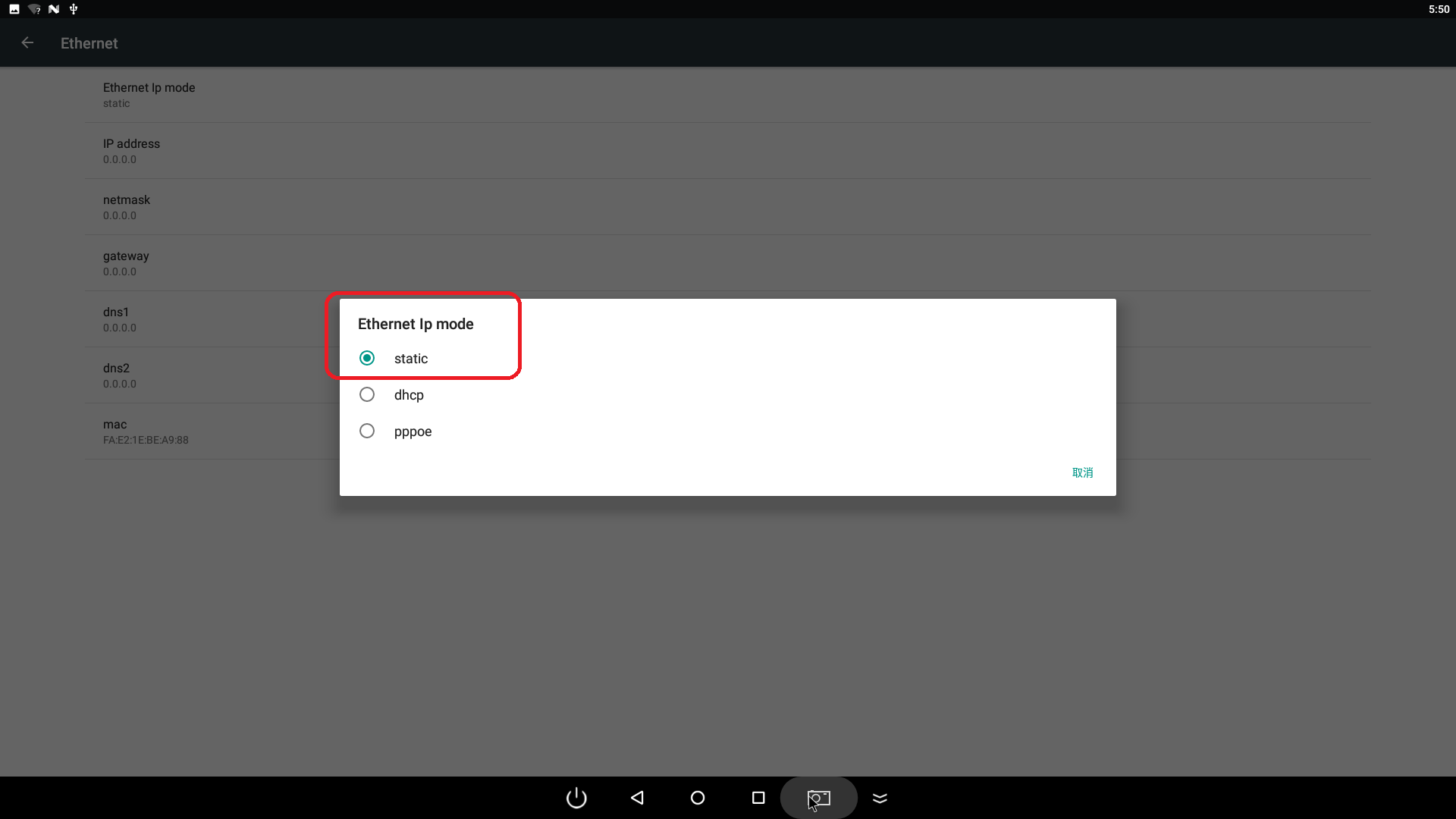Hide navigation bar with double-chevron icon
Viewport: 1456px width, 819px height.
coord(880,798)
